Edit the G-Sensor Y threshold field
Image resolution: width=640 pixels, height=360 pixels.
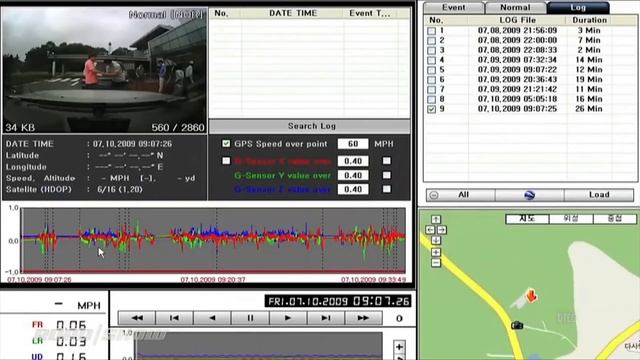(x=353, y=175)
